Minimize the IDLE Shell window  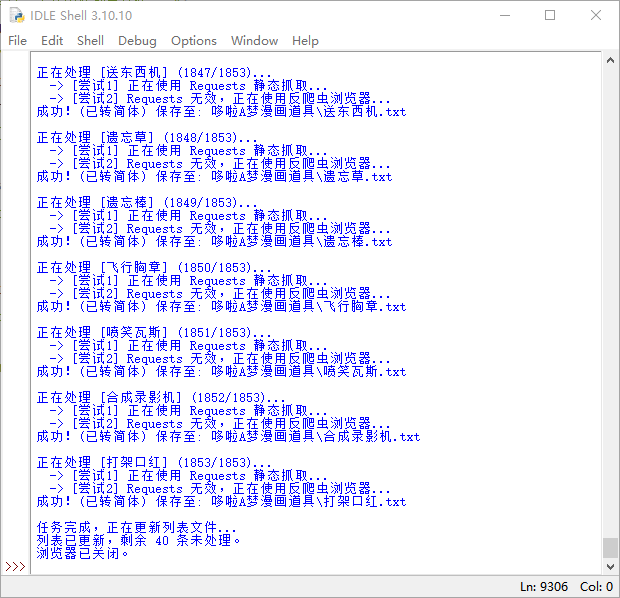coord(505,15)
